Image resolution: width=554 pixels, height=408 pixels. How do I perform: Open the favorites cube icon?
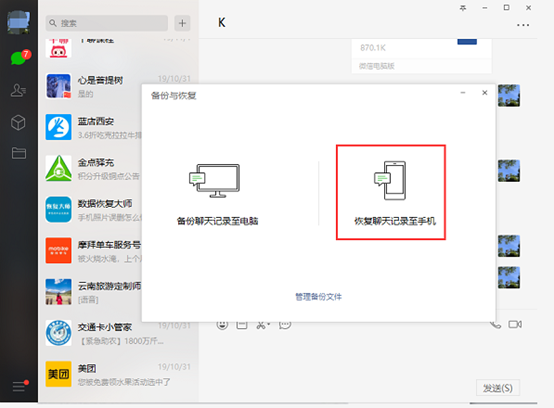tap(18, 123)
